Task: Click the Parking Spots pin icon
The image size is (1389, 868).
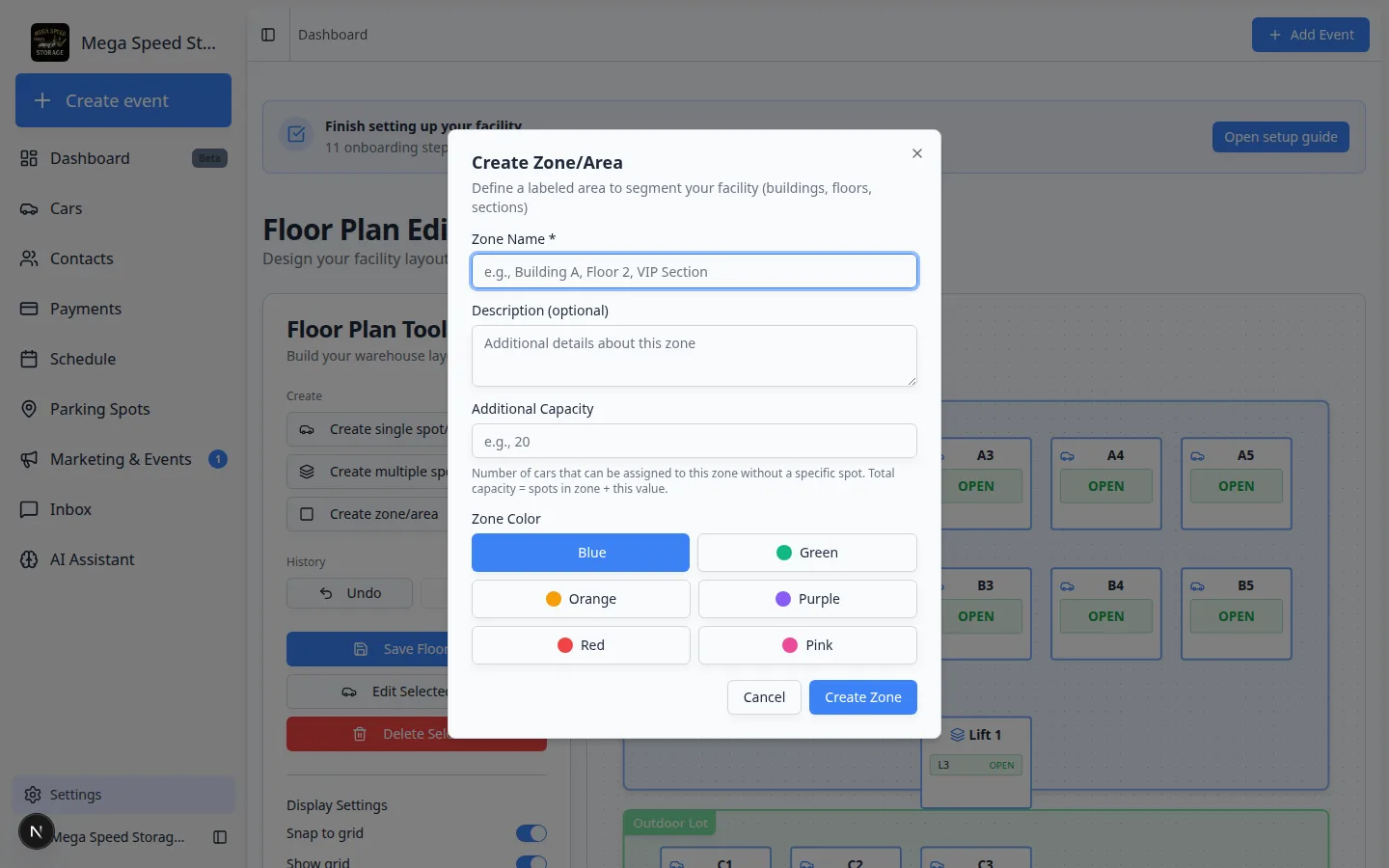Action: [x=29, y=409]
